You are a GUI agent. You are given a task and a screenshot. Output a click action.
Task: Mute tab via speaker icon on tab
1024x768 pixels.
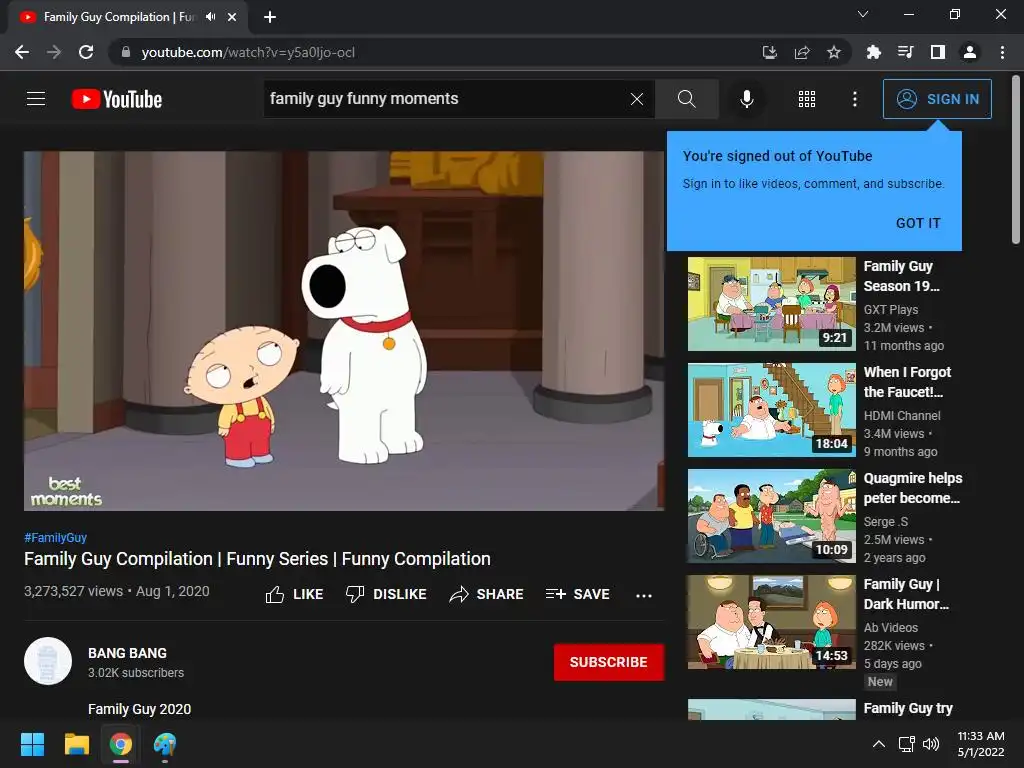[210, 17]
